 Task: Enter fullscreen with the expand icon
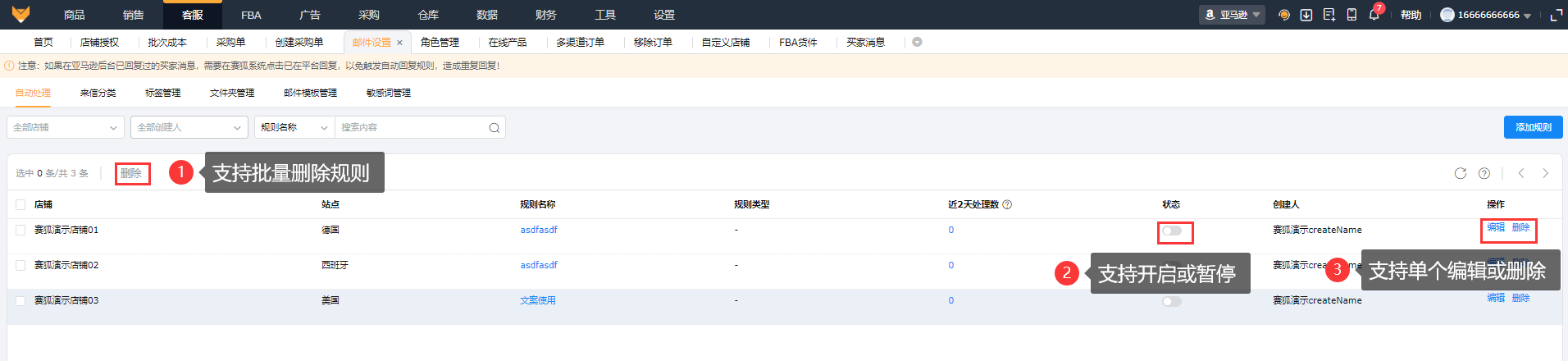[x=1556, y=15]
